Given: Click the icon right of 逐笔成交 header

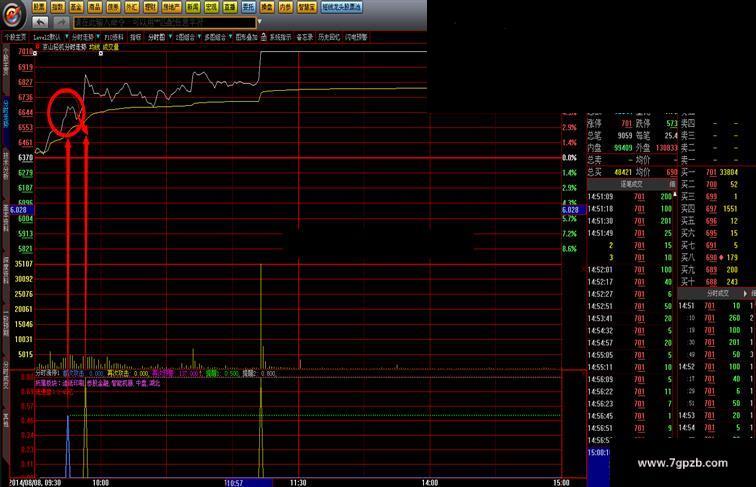Looking at the screenshot, I should [x=672, y=184].
